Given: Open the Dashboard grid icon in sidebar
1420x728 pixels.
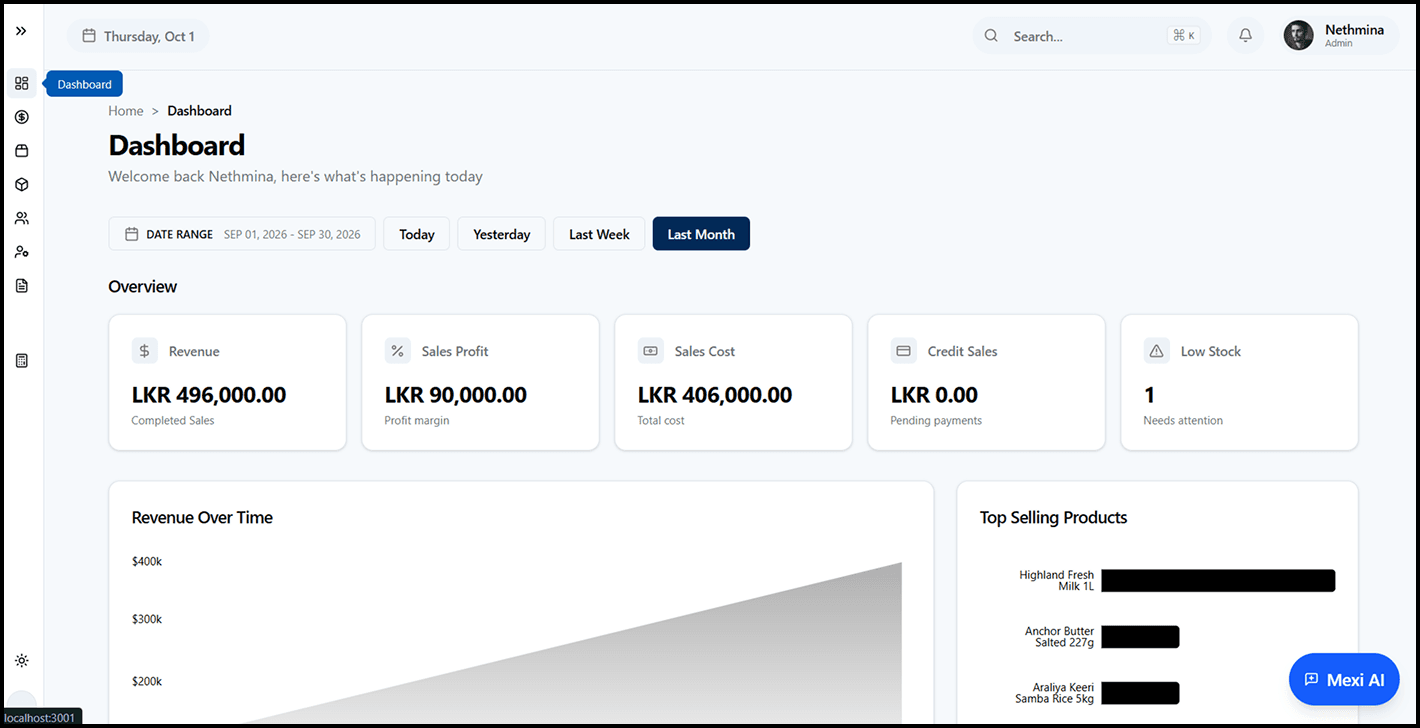Looking at the screenshot, I should (x=22, y=83).
